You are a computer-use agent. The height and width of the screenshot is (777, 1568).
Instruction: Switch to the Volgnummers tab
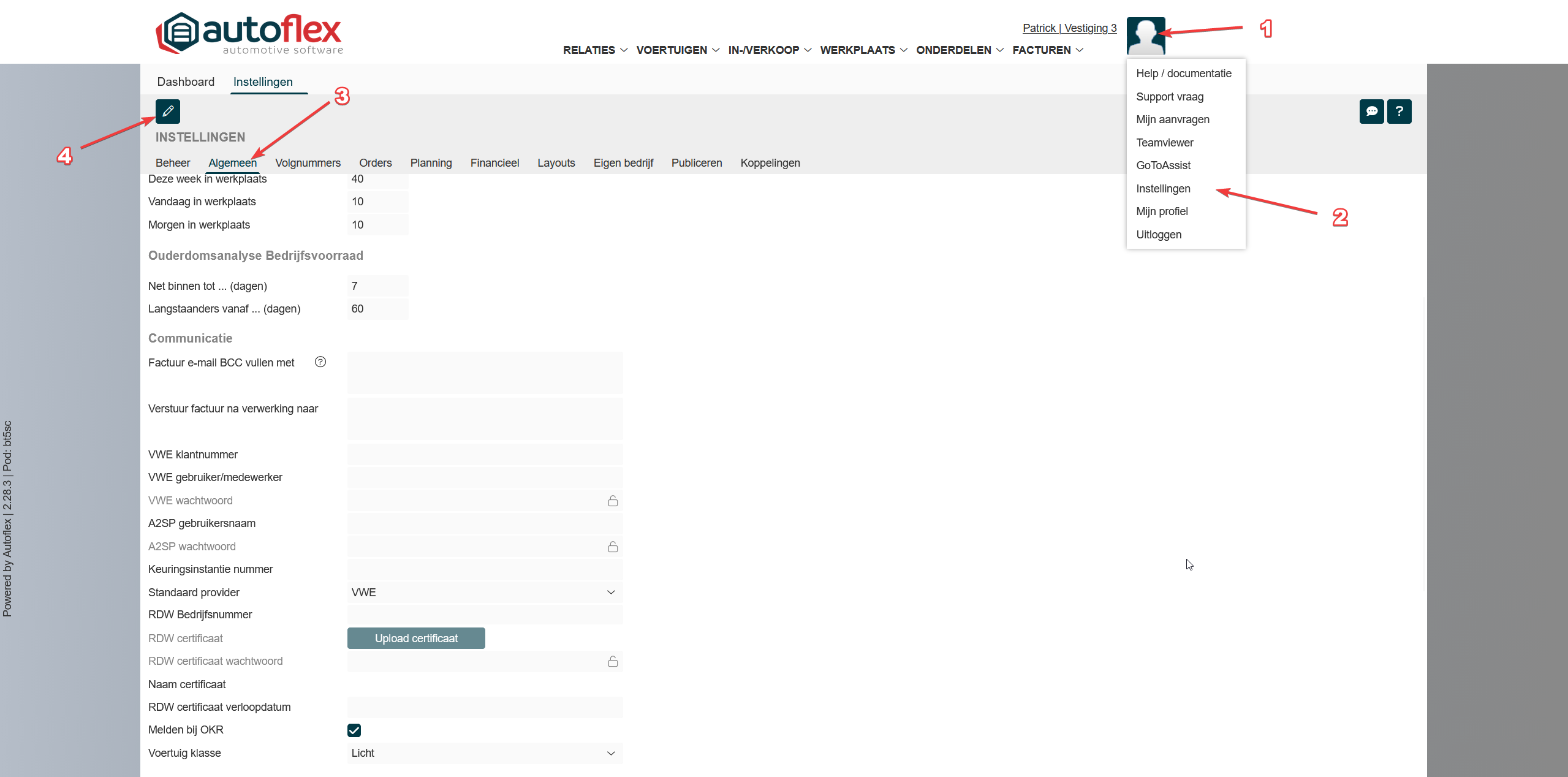pos(308,163)
